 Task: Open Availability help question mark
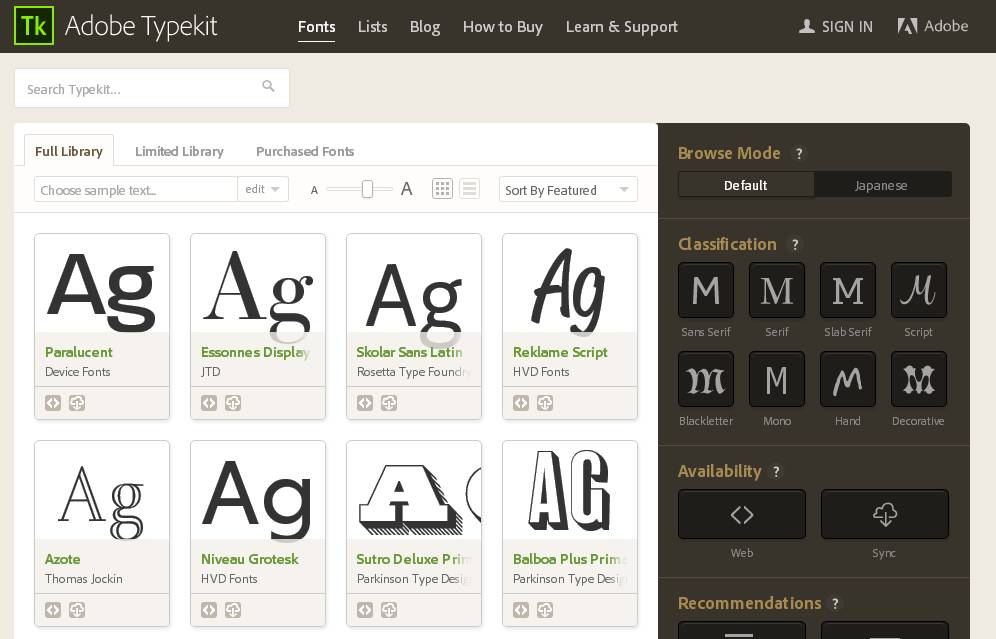click(776, 471)
